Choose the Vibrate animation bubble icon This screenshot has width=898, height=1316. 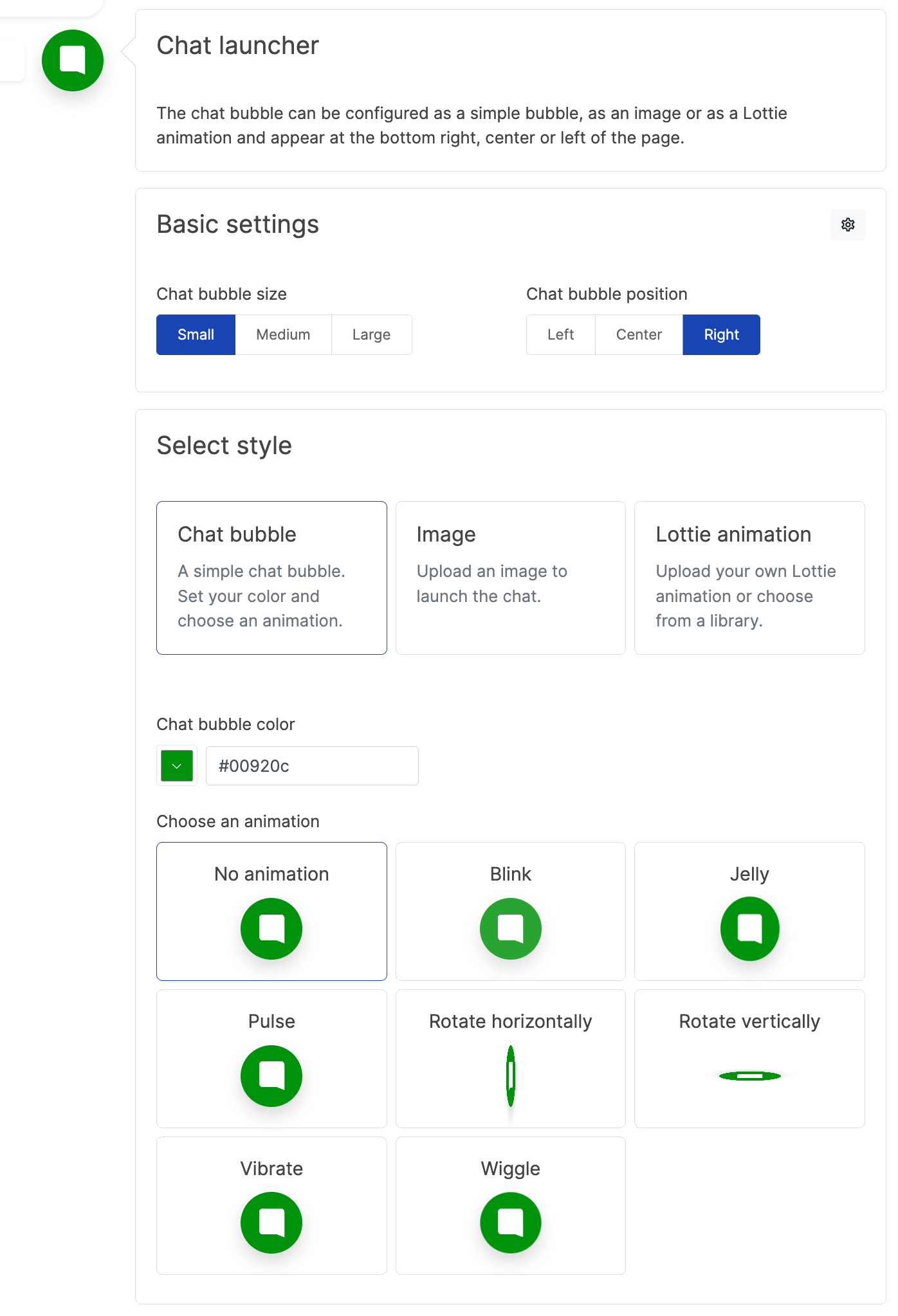coord(271,1222)
